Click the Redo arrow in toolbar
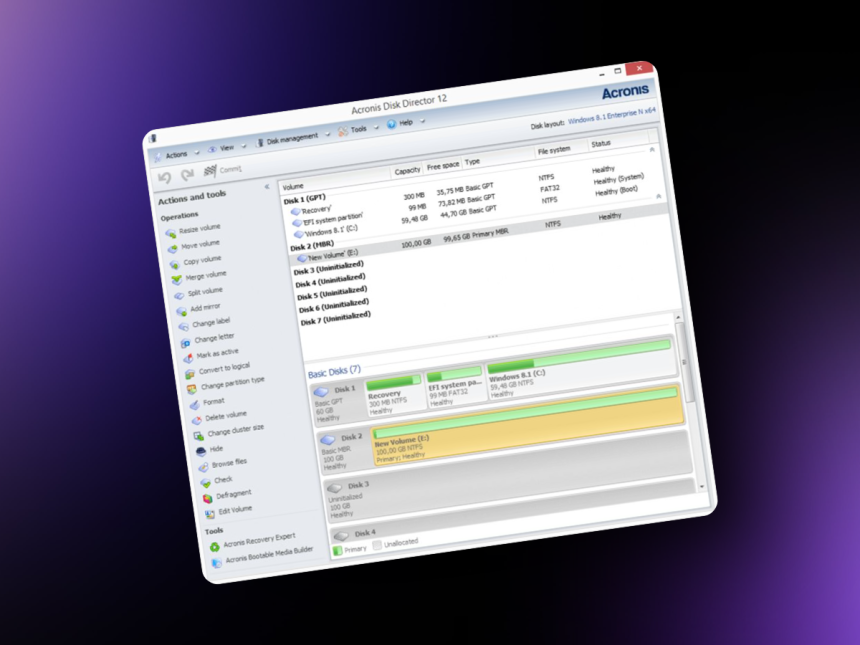The image size is (860, 645). pyautogui.click(x=188, y=174)
